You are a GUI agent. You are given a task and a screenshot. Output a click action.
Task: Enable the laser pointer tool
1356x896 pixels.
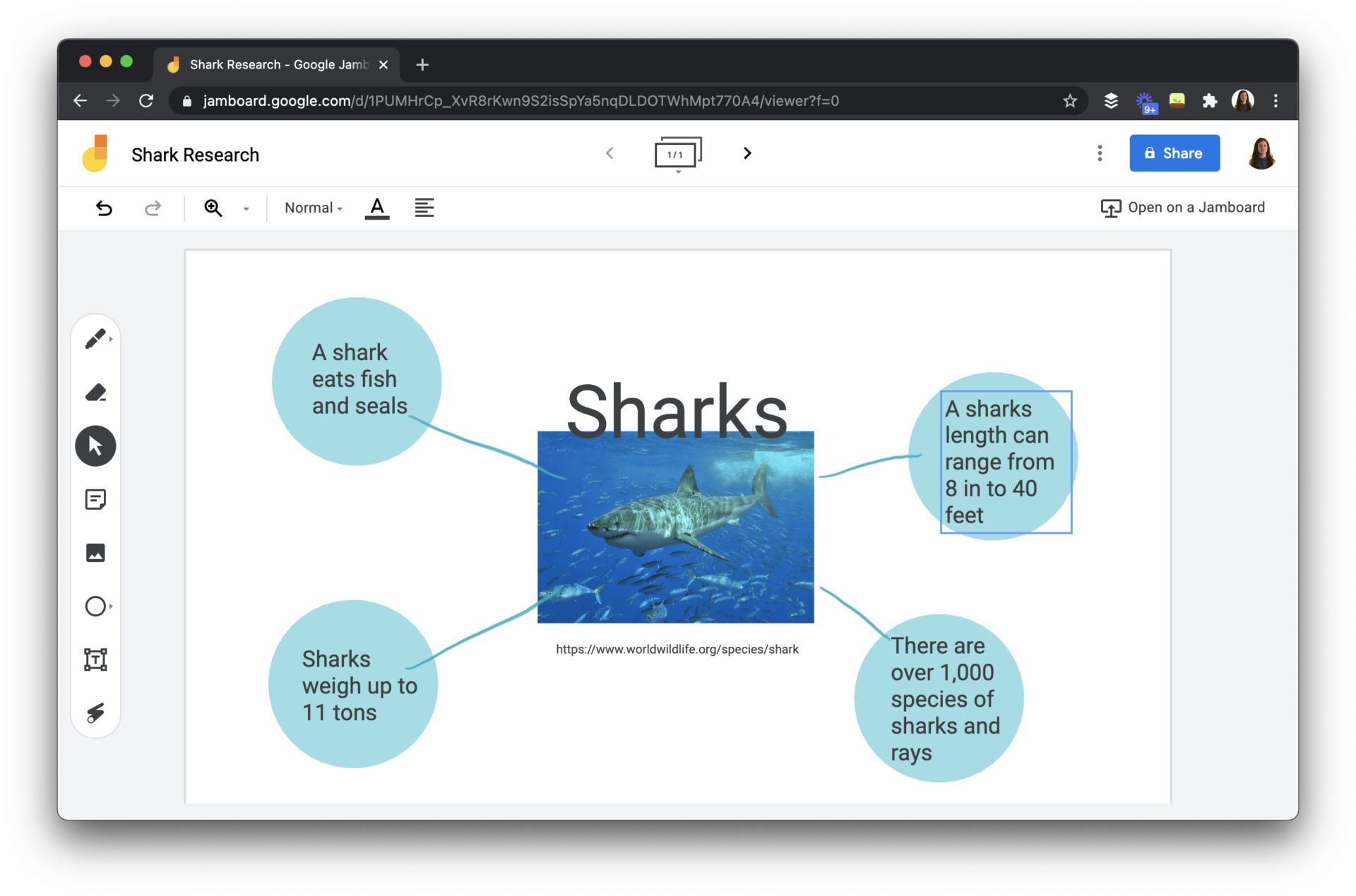[x=95, y=712]
